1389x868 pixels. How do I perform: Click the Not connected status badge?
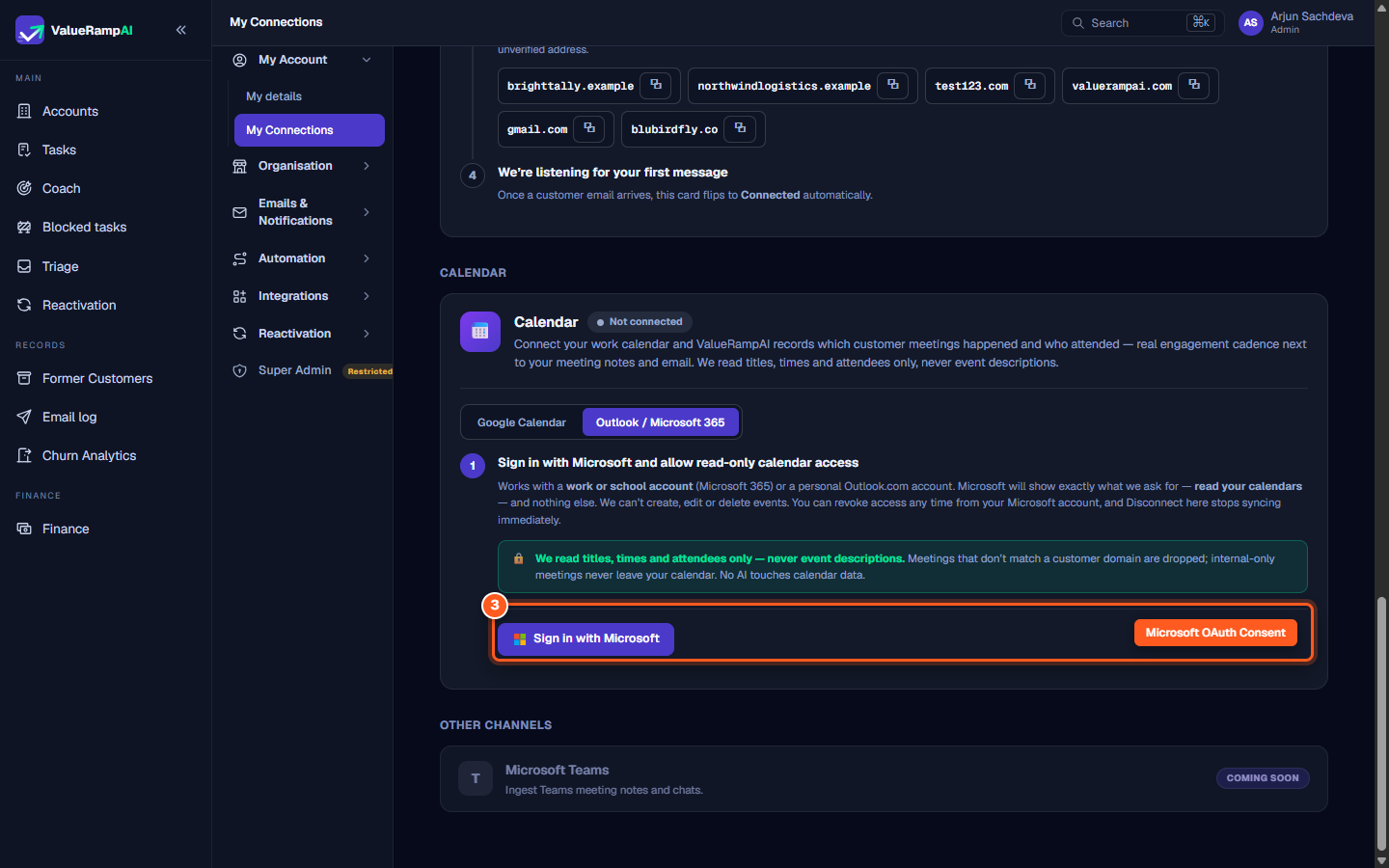(640, 322)
